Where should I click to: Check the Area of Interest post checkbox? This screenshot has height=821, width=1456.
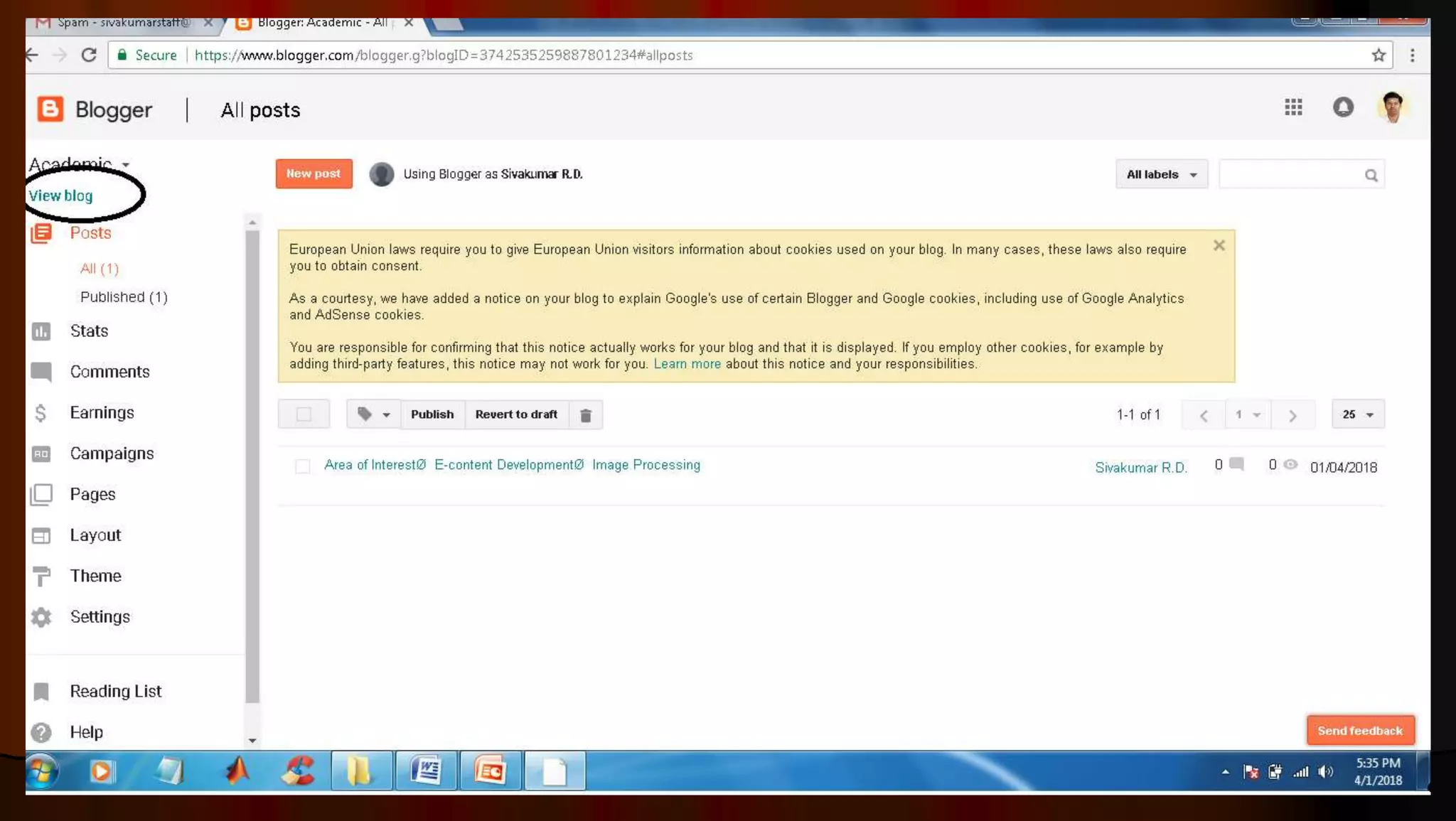[302, 466]
